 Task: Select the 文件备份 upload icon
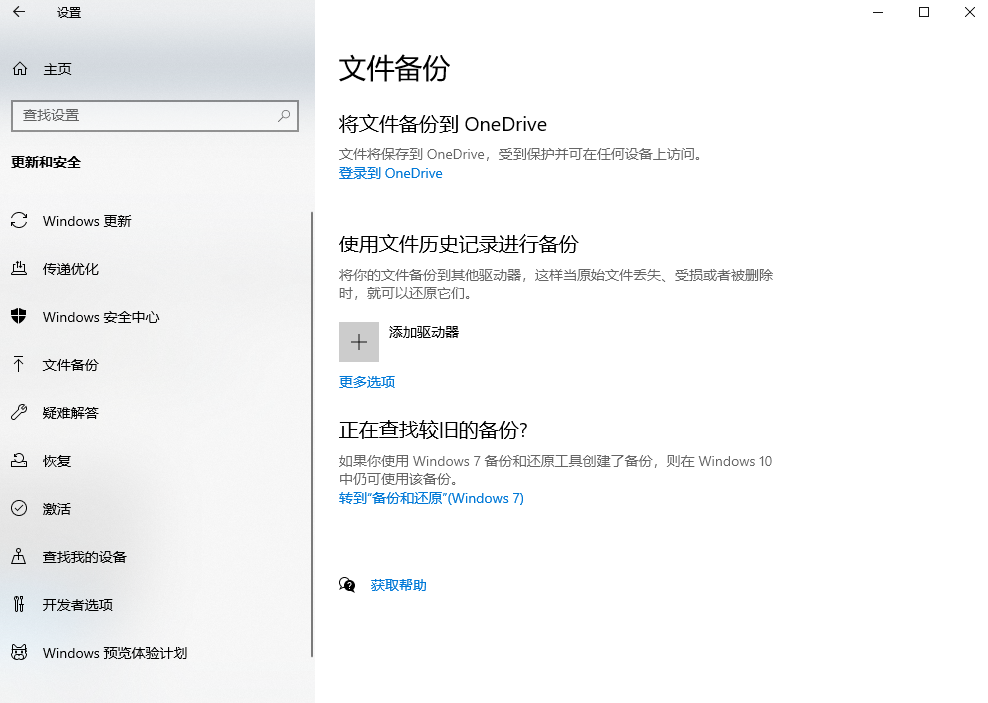tap(18, 365)
